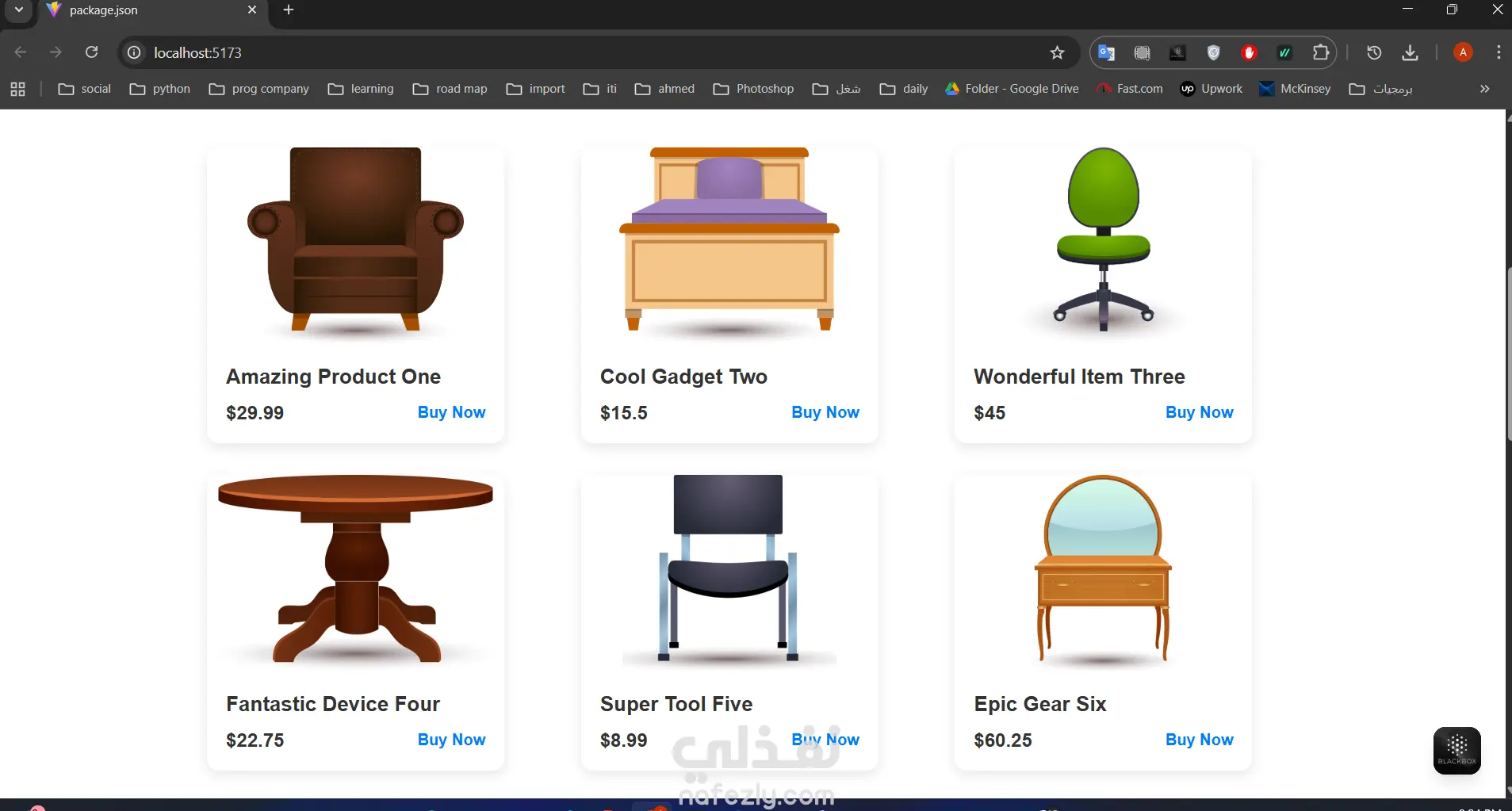The height and width of the screenshot is (811, 1512).
Task: Expand the tab search dropdown
Action: [x=18, y=10]
